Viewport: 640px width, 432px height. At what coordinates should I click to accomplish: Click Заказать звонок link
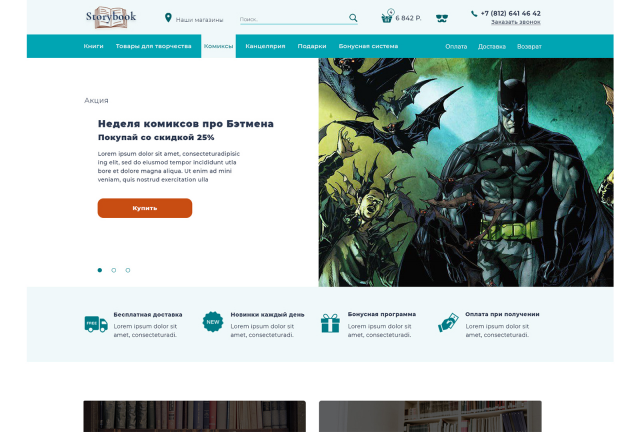(x=516, y=22)
